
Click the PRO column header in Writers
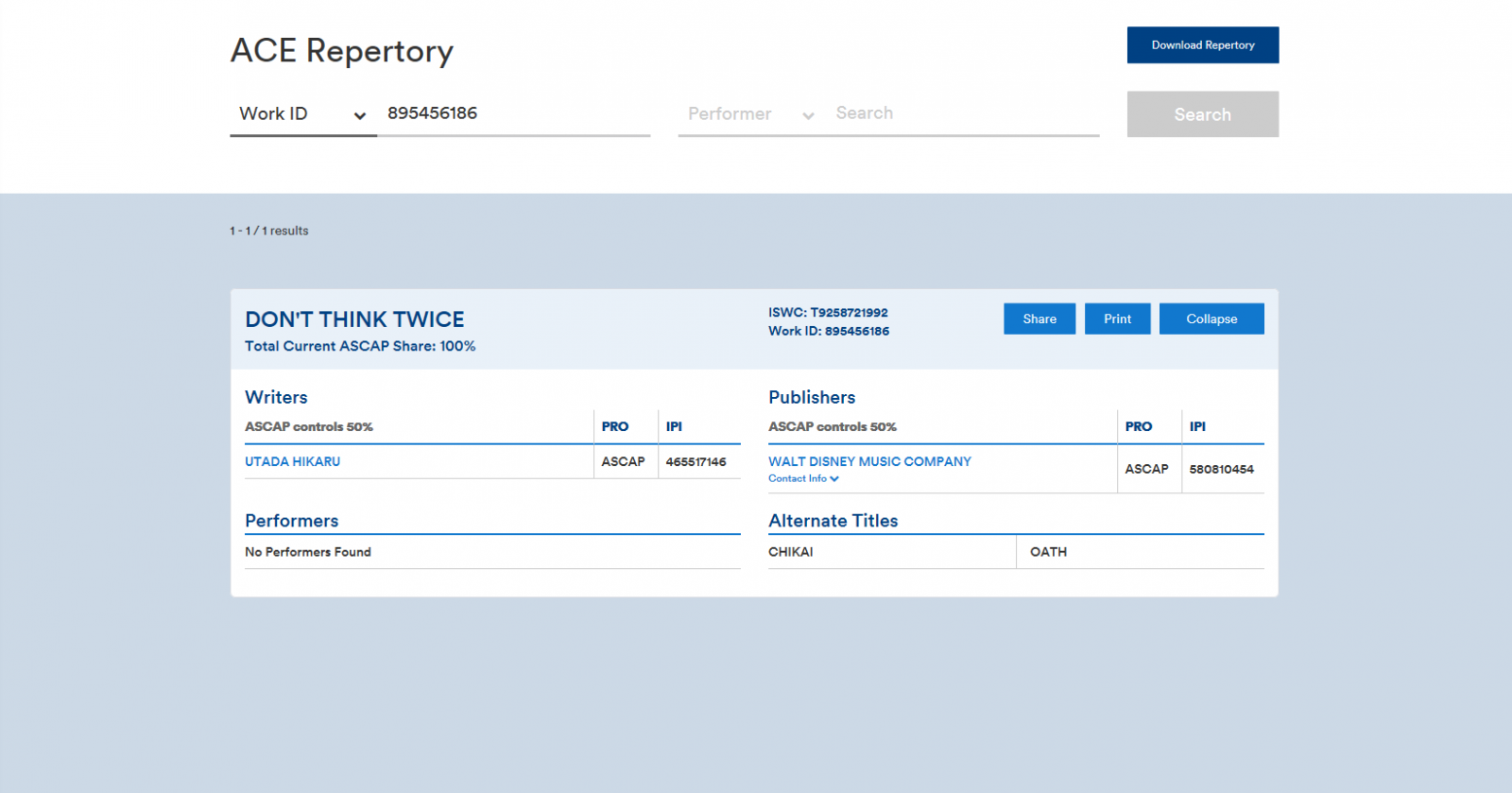pos(615,427)
